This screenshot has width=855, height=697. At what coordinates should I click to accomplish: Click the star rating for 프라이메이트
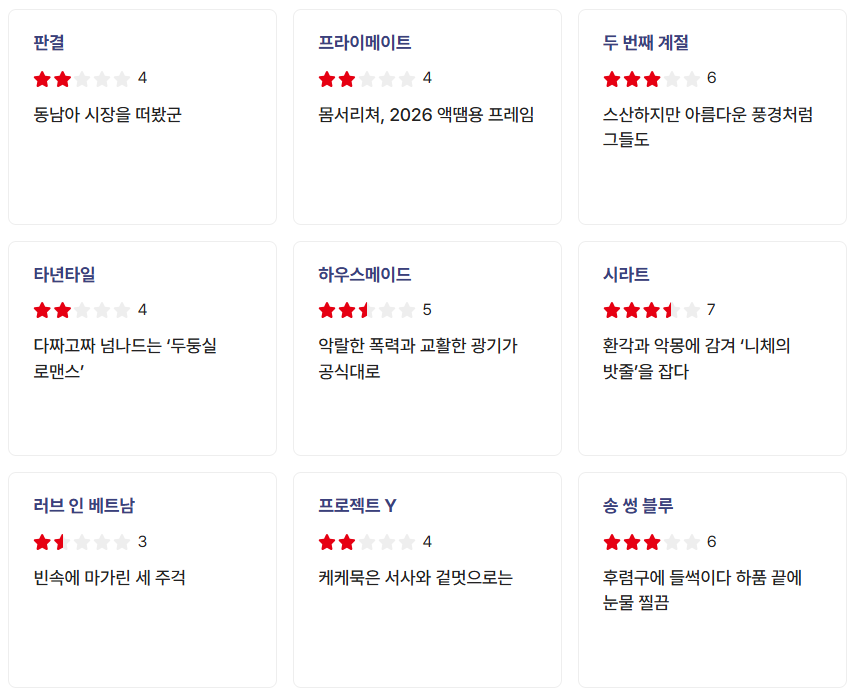367,78
